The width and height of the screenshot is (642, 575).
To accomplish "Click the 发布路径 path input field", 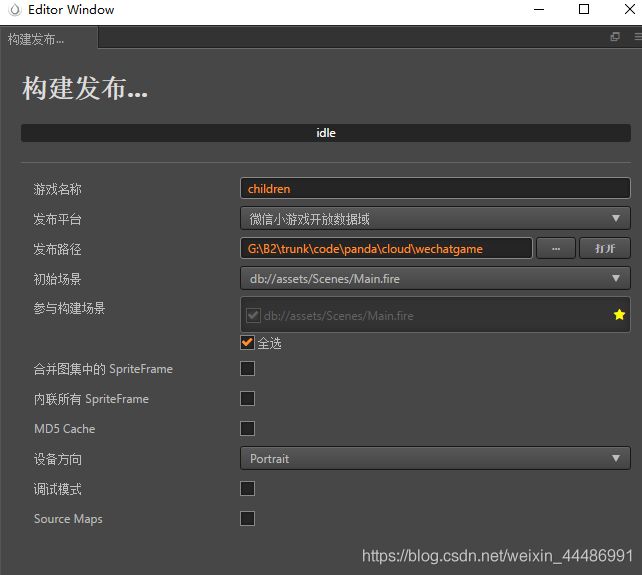I will pyautogui.click(x=386, y=249).
